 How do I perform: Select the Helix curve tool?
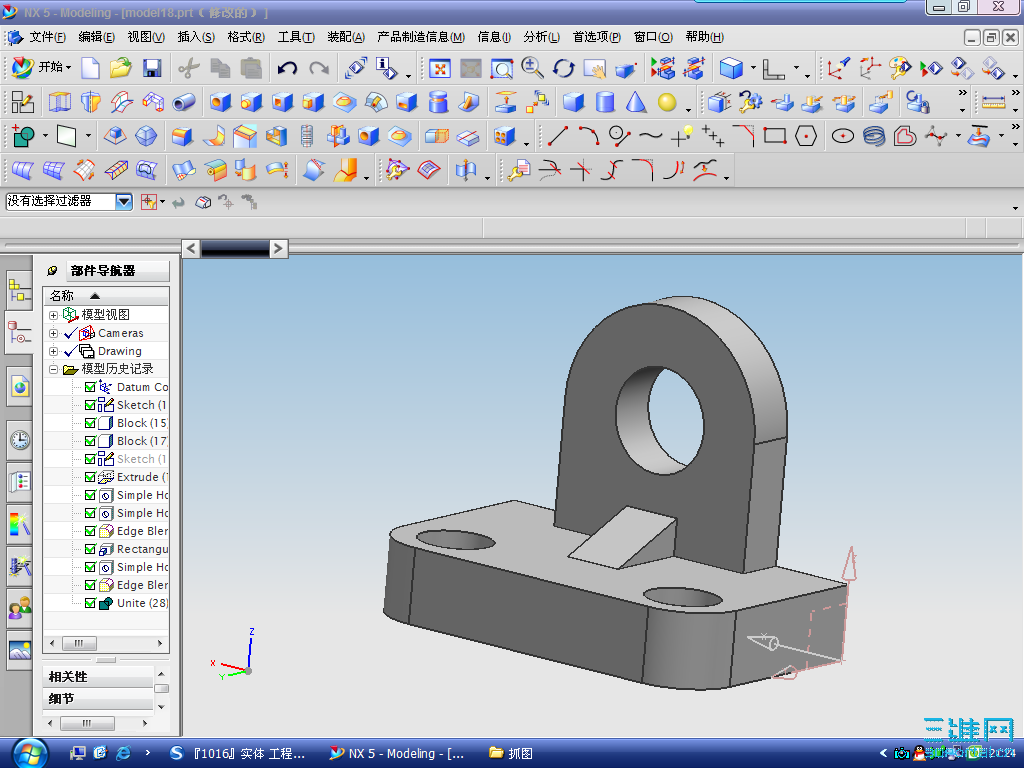pyautogui.click(x=874, y=136)
